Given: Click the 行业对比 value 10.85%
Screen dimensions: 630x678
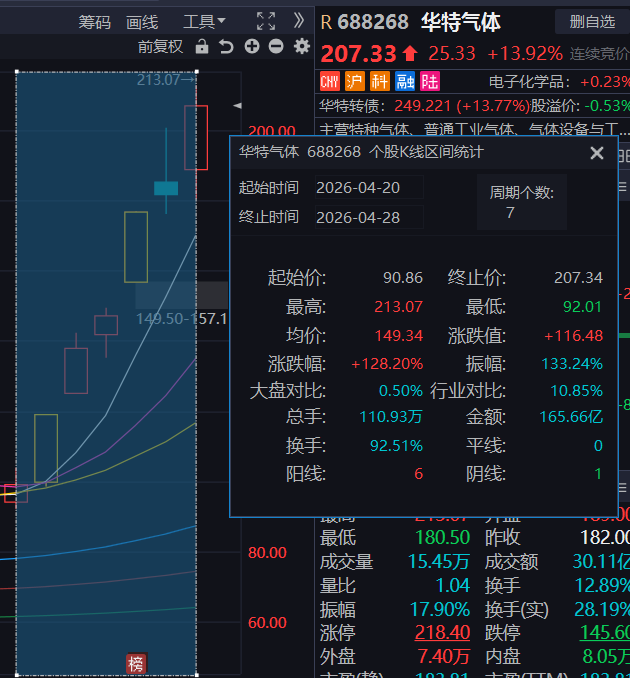Looking at the screenshot, I should click(576, 391).
